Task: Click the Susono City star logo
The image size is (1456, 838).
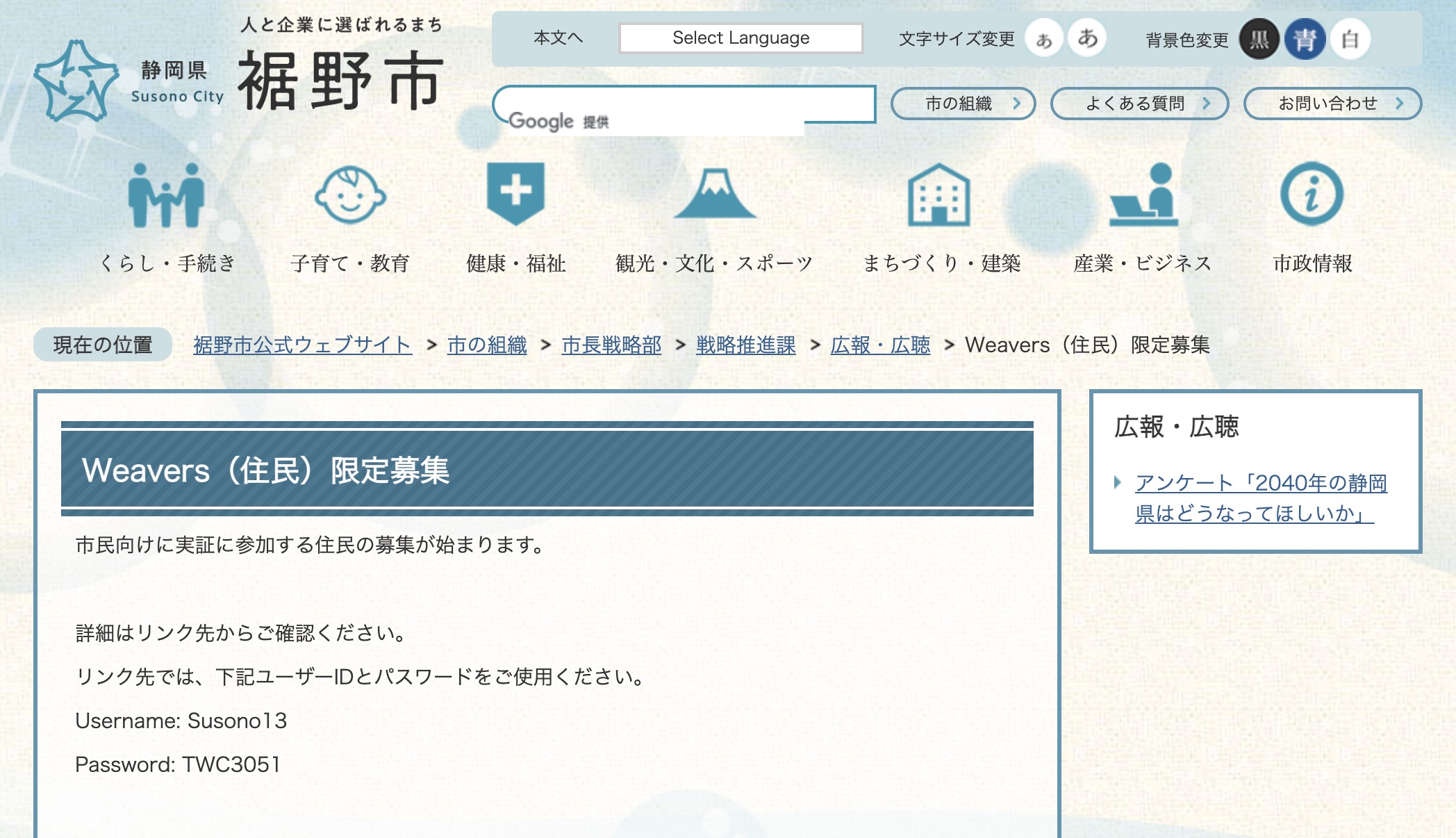Action: coord(76,81)
